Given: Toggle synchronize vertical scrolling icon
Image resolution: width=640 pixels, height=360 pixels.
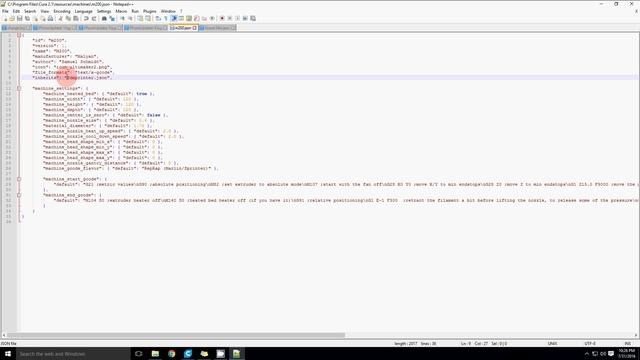Looking at the screenshot, I should point(140,18).
